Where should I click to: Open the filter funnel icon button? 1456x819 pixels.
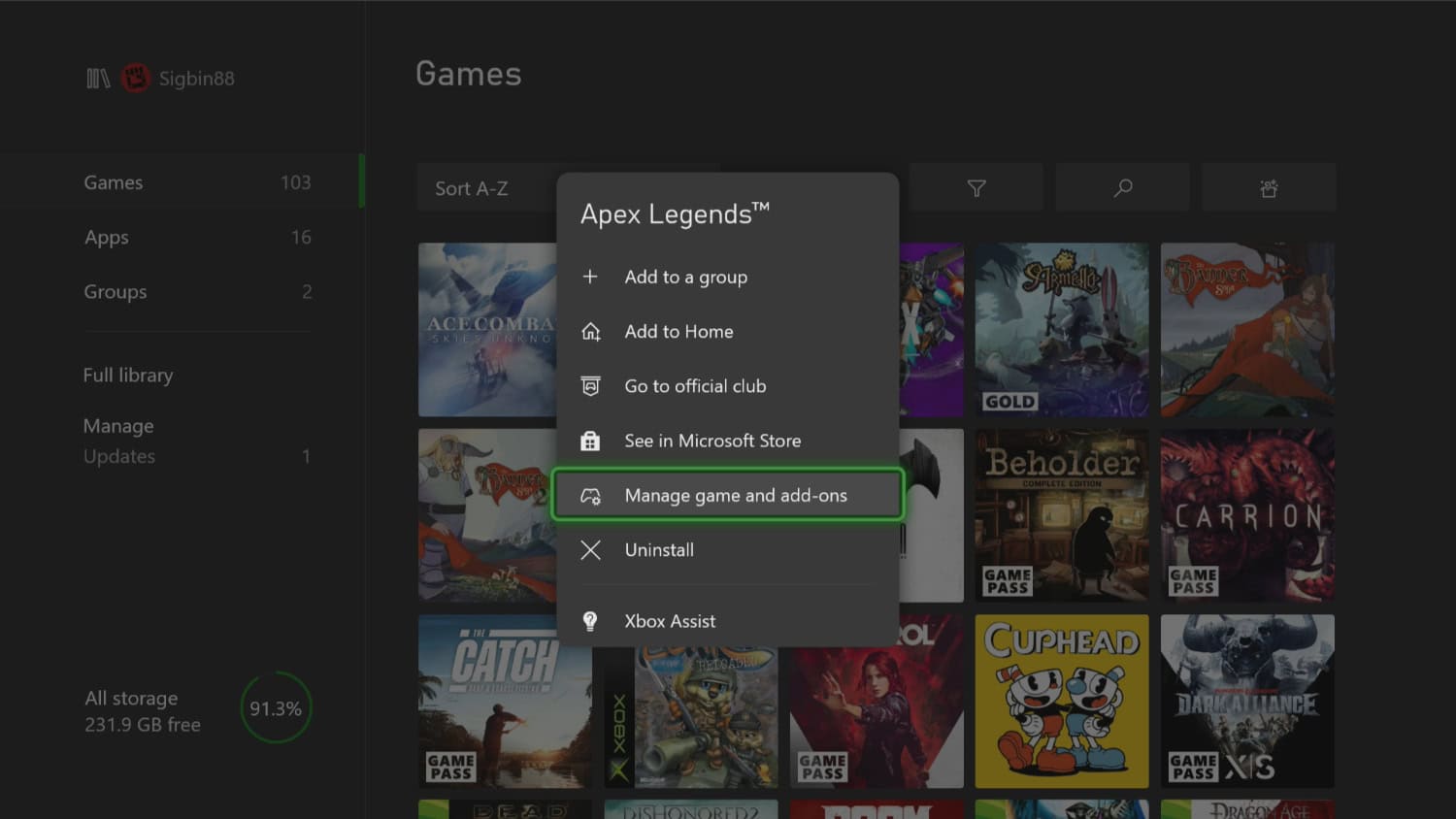click(976, 188)
